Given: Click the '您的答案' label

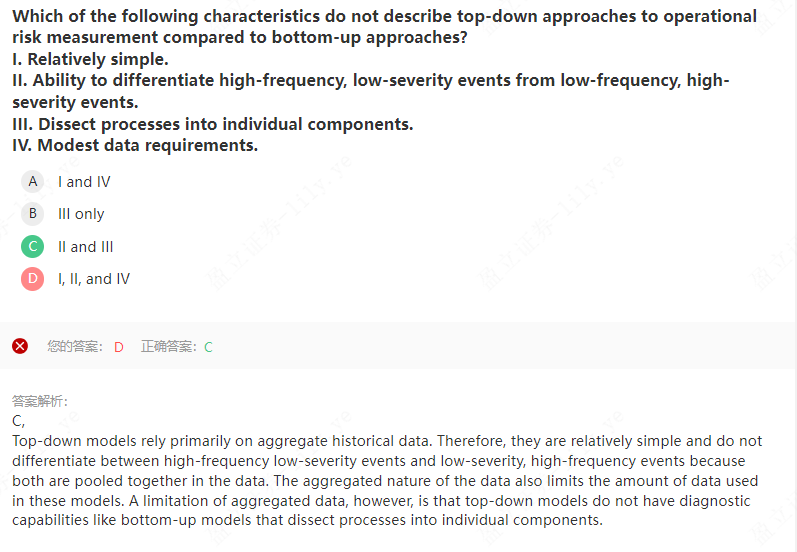Looking at the screenshot, I should pyautogui.click(x=74, y=347).
